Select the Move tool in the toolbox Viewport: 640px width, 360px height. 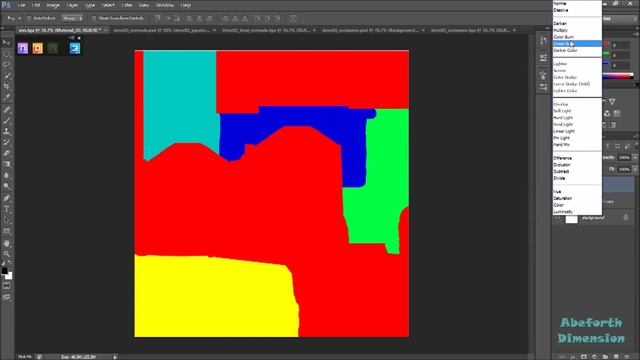(x=7, y=42)
